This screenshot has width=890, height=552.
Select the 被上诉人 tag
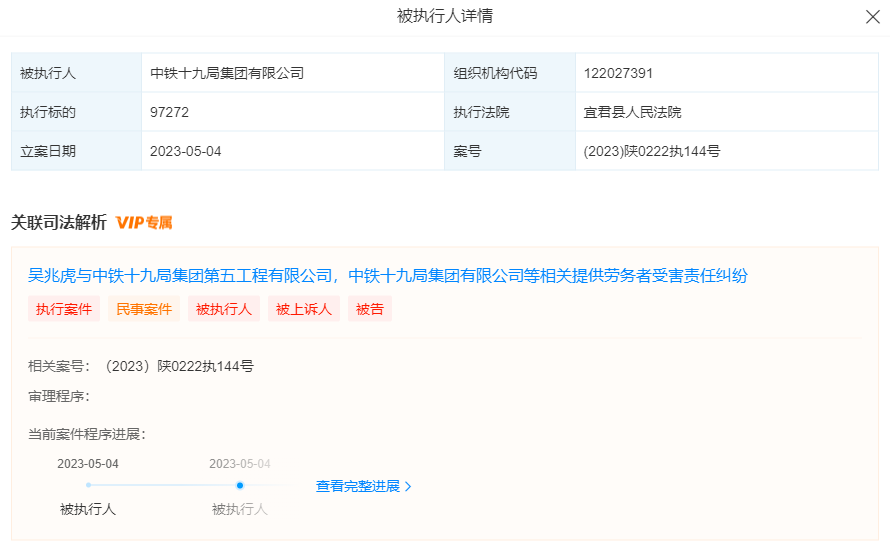point(304,309)
